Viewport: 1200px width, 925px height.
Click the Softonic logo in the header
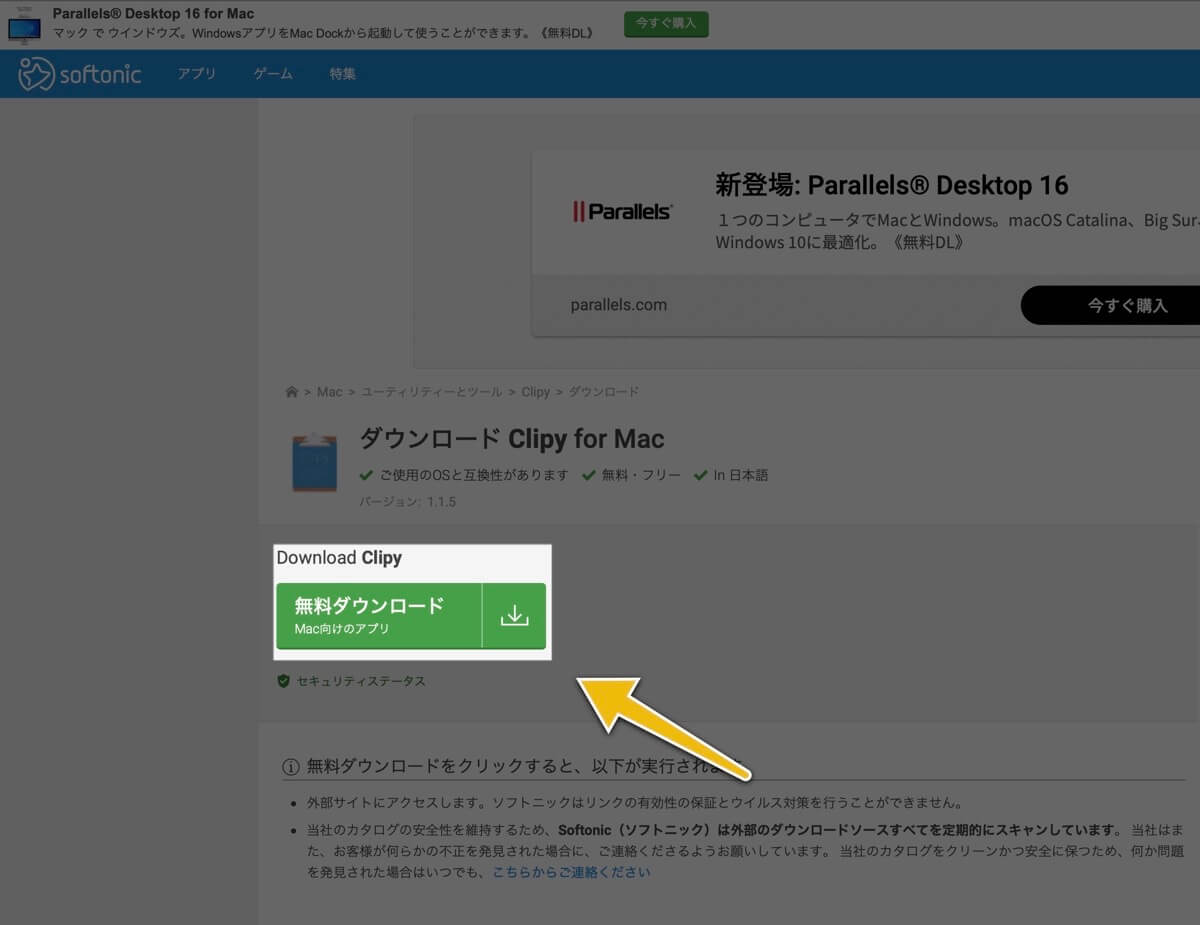pyautogui.click(x=80, y=74)
